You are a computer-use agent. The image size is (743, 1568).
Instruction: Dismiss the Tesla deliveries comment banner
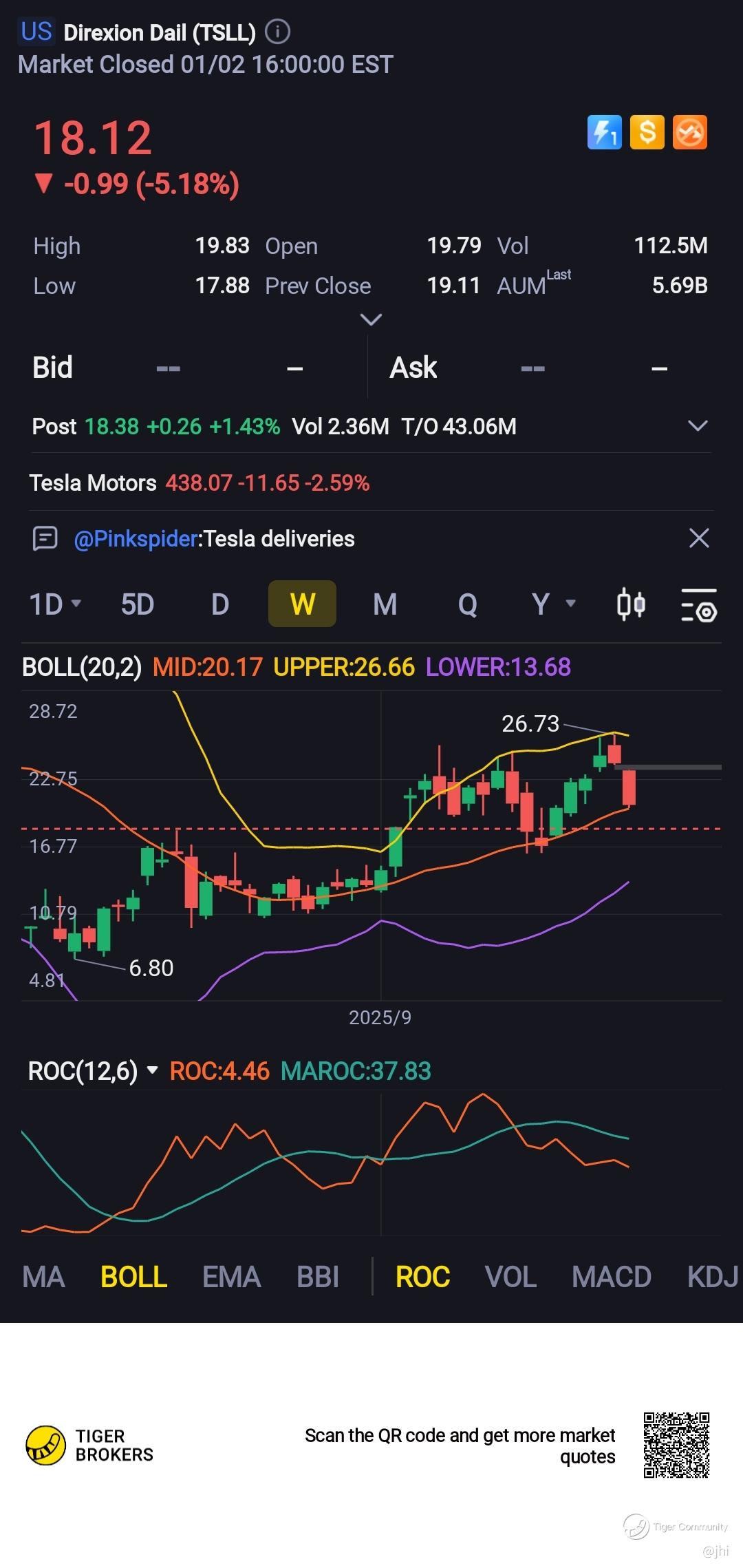pyautogui.click(x=699, y=538)
